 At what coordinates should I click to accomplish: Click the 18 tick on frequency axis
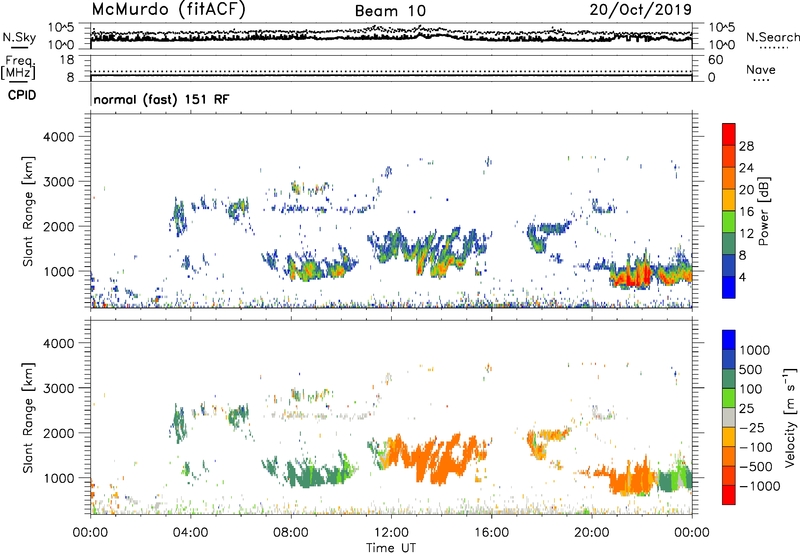[66, 60]
